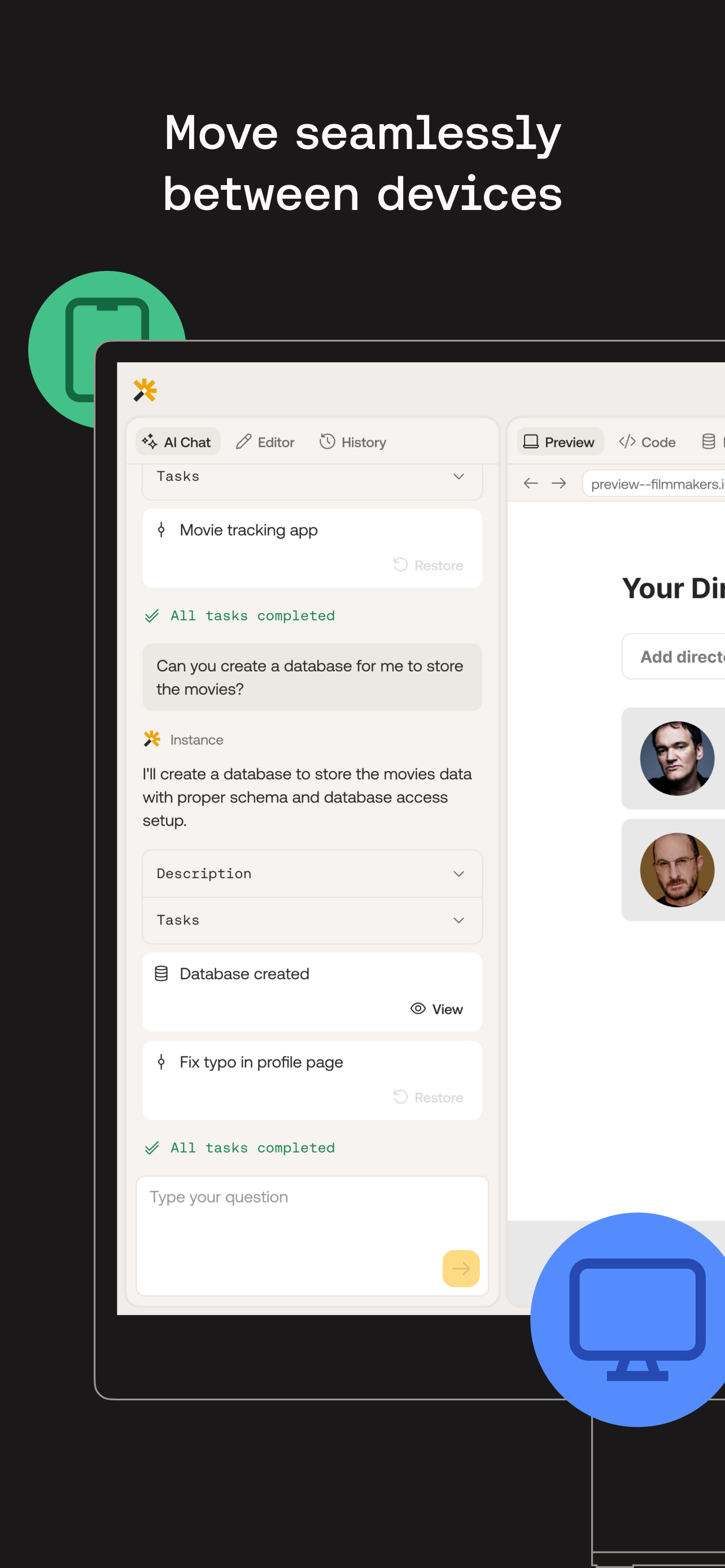The width and height of the screenshot is (725, 1568).
Task: Select the first director avatar
Action: pyautogui.click(x=677, y=759)
